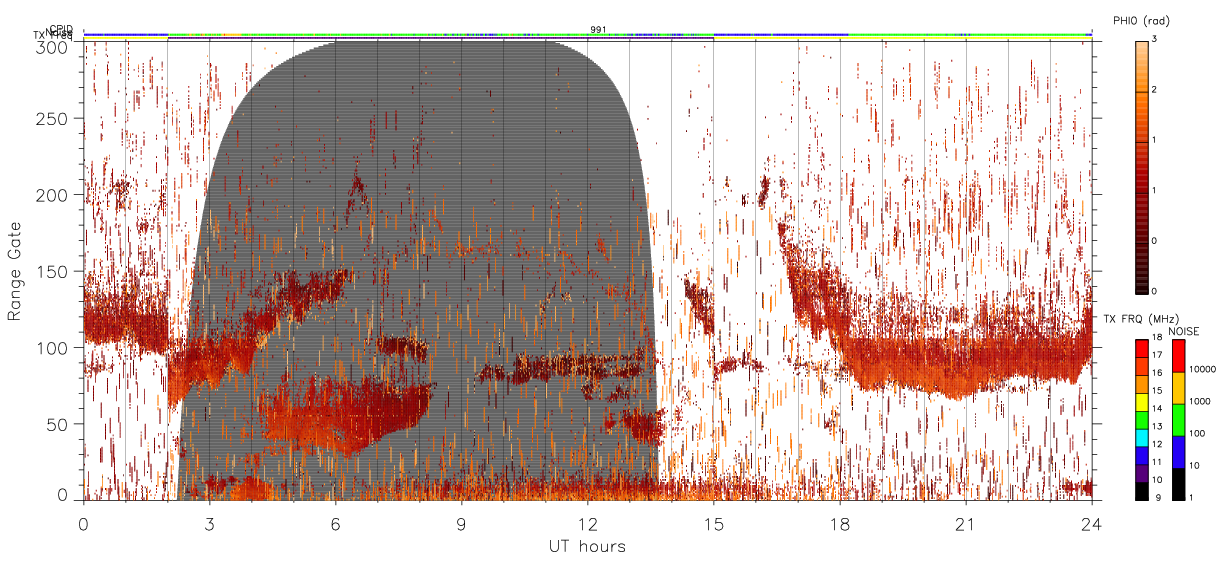The height and width of the screenshot is (567, 1228).
Task: Click the NOISE legend label 10000
Action: pyautogui.click(x=1204, y=369)
